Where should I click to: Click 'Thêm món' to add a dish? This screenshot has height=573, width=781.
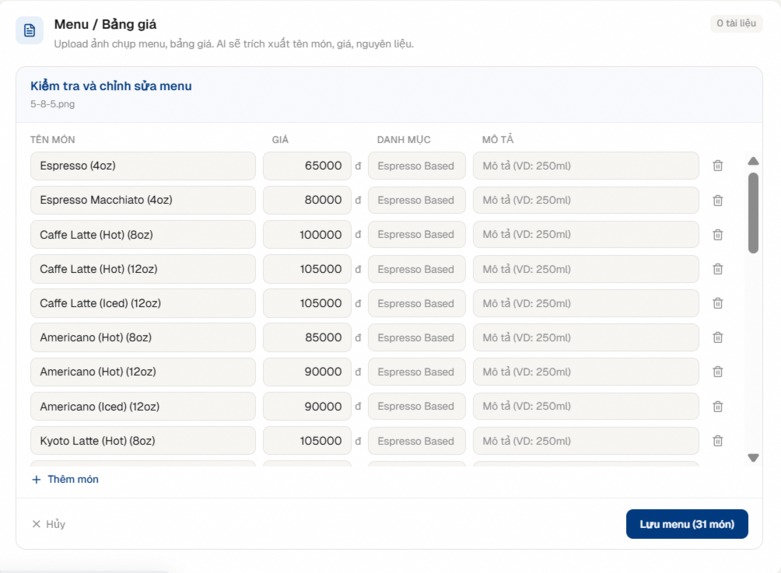click(65, 479)
